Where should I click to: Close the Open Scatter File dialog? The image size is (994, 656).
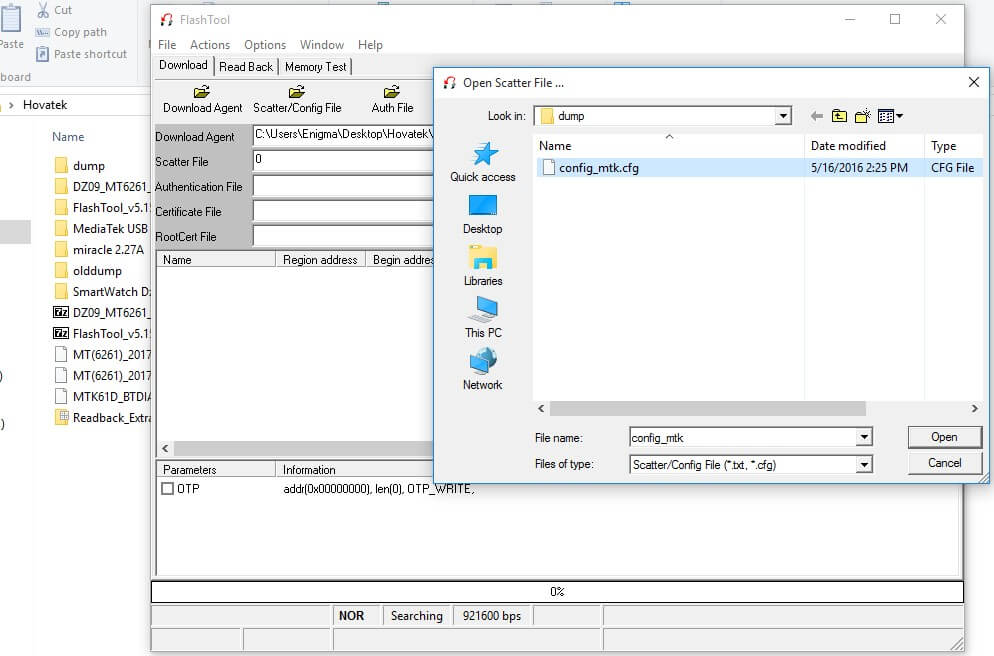click(x=974, y=82)
